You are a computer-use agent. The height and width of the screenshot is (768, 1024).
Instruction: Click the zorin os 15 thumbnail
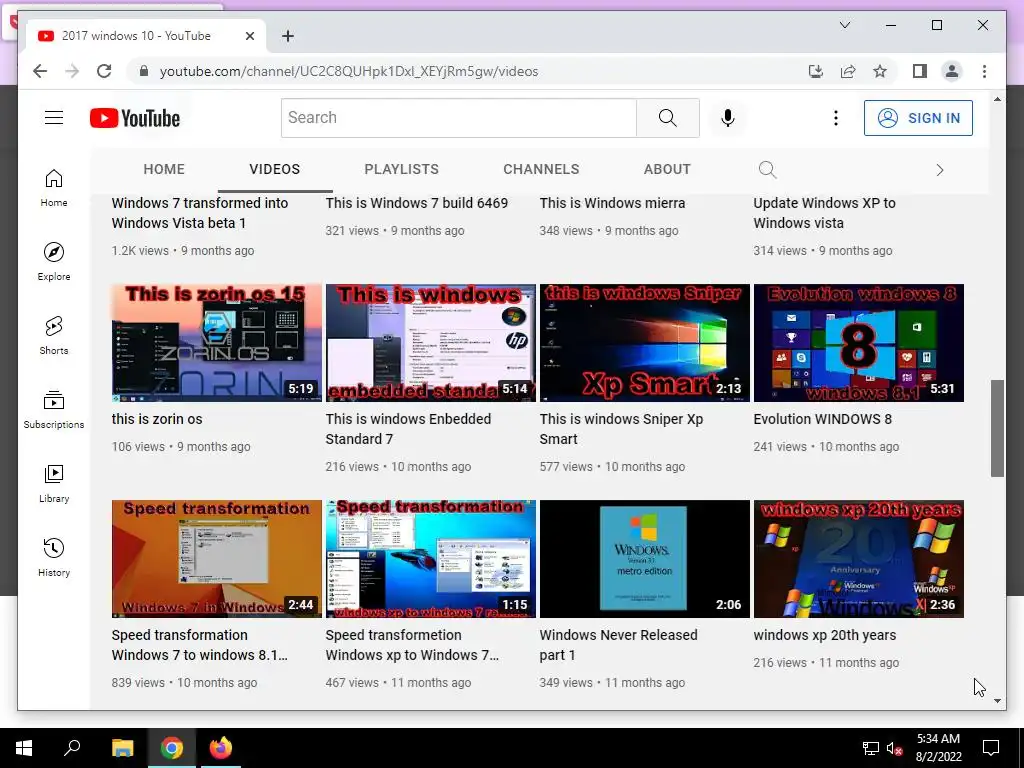[x=217, y=343]
